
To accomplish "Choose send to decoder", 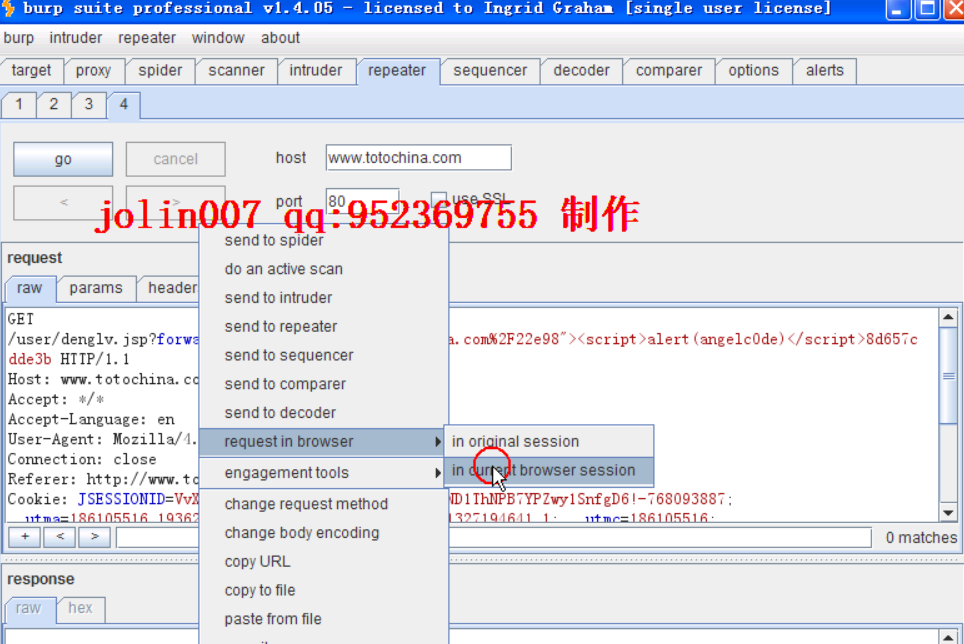I will tap(324, 413).
